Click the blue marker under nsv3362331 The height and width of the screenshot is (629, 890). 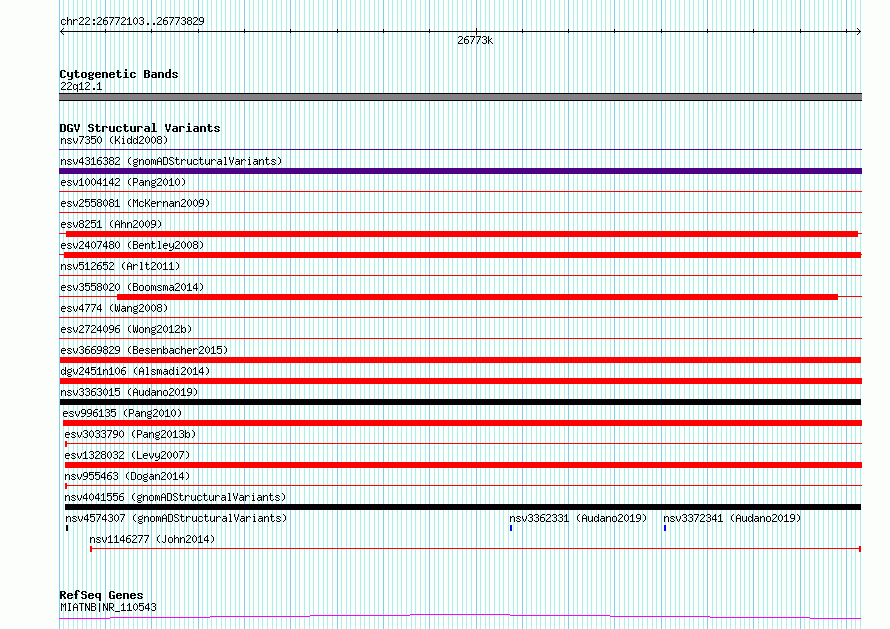click(511, 528)
